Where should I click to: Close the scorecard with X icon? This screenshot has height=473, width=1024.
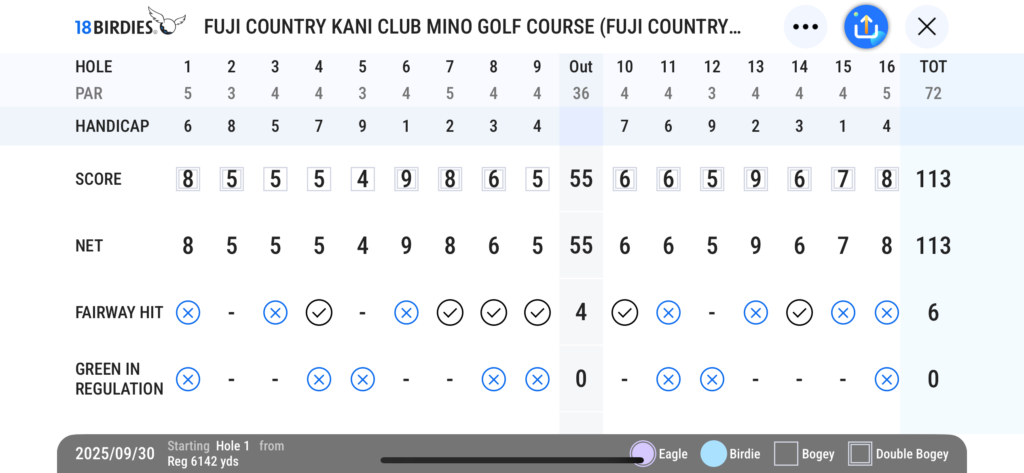point(927,27)
